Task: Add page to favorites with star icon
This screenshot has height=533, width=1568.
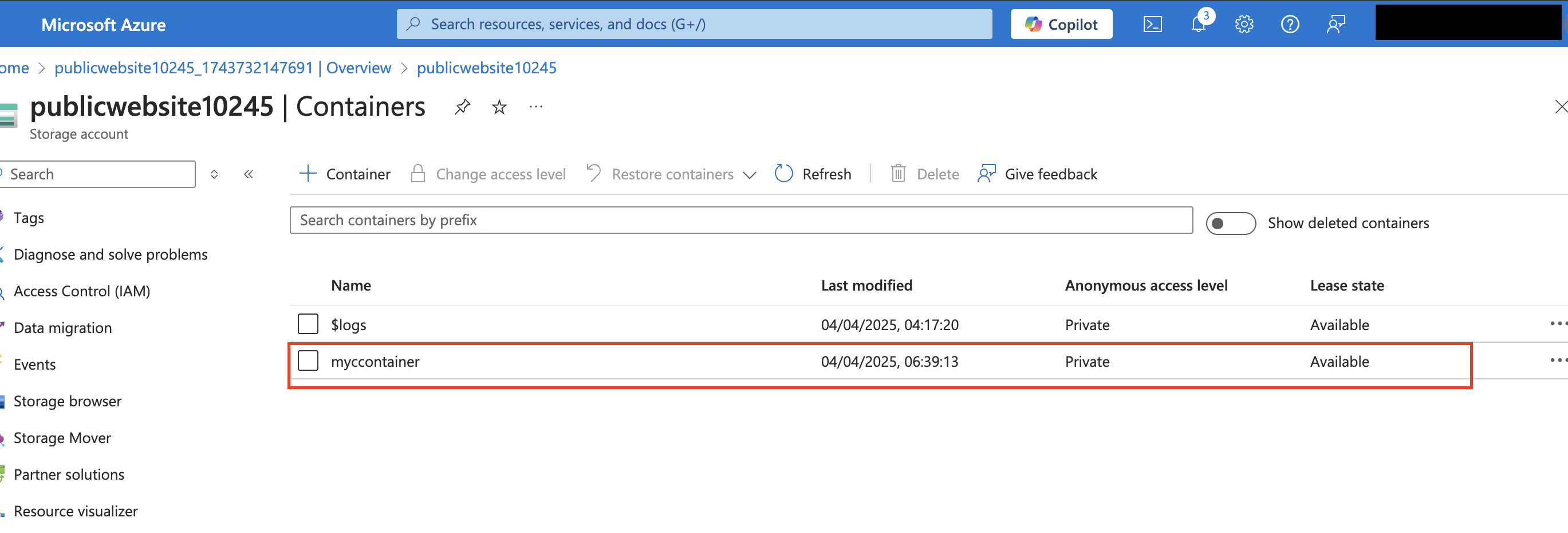Action: (499, 107)
